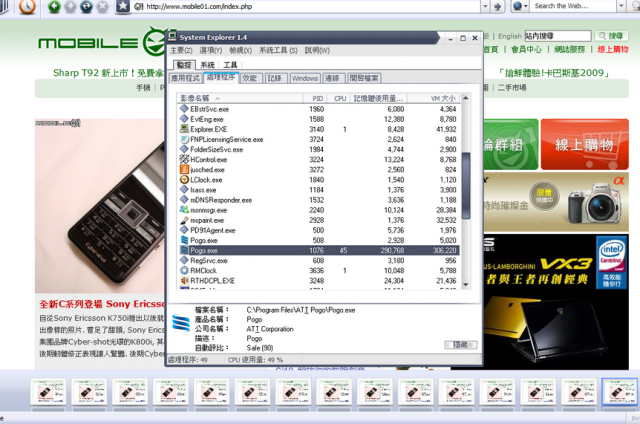Image resolution: width=640 pixels, height=424 pixels.
Task: Click the 站內搜尋 site search field
Action: point(558,36)
